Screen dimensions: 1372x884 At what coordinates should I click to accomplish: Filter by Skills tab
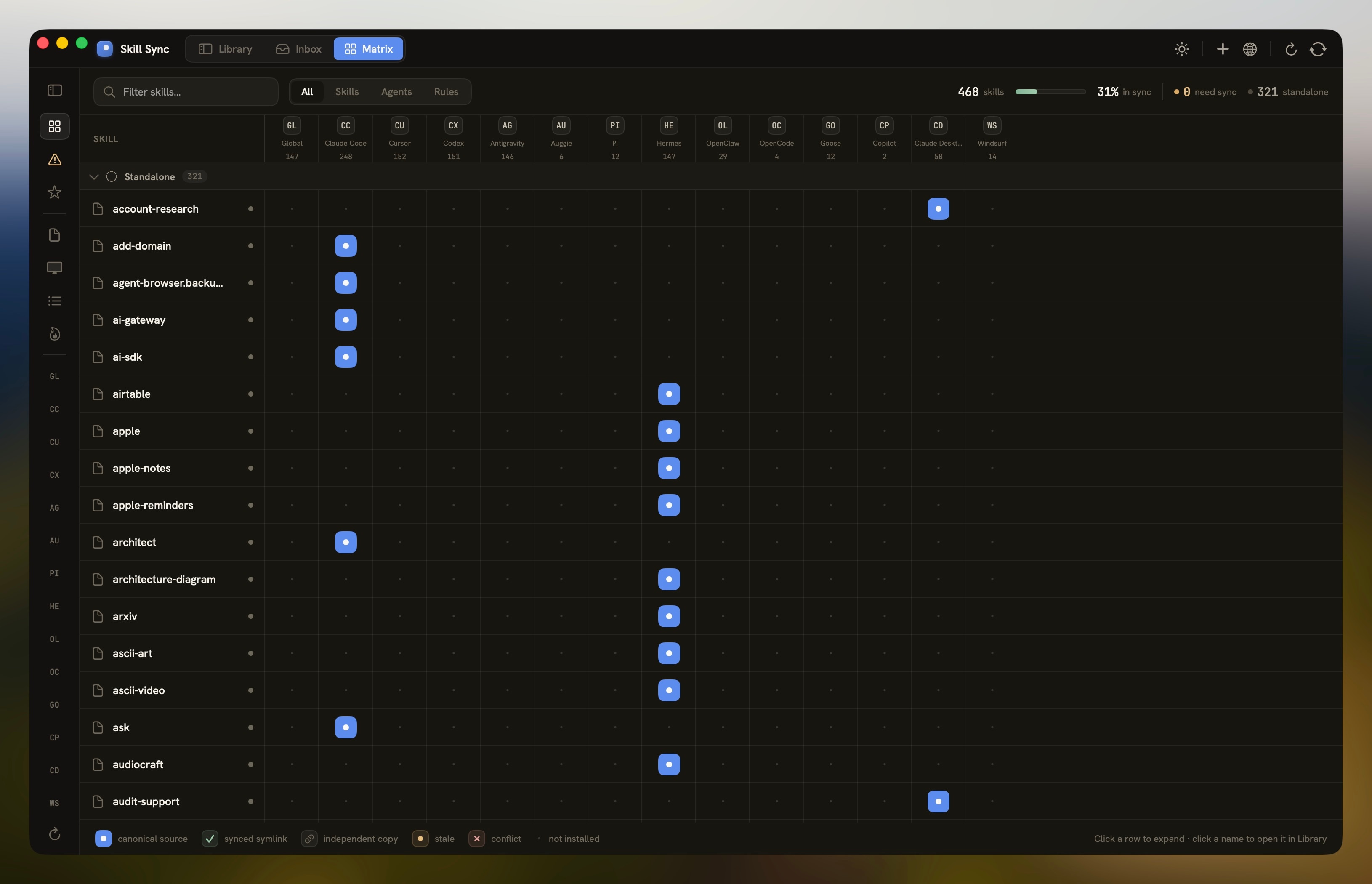click(x=347, y=92)
